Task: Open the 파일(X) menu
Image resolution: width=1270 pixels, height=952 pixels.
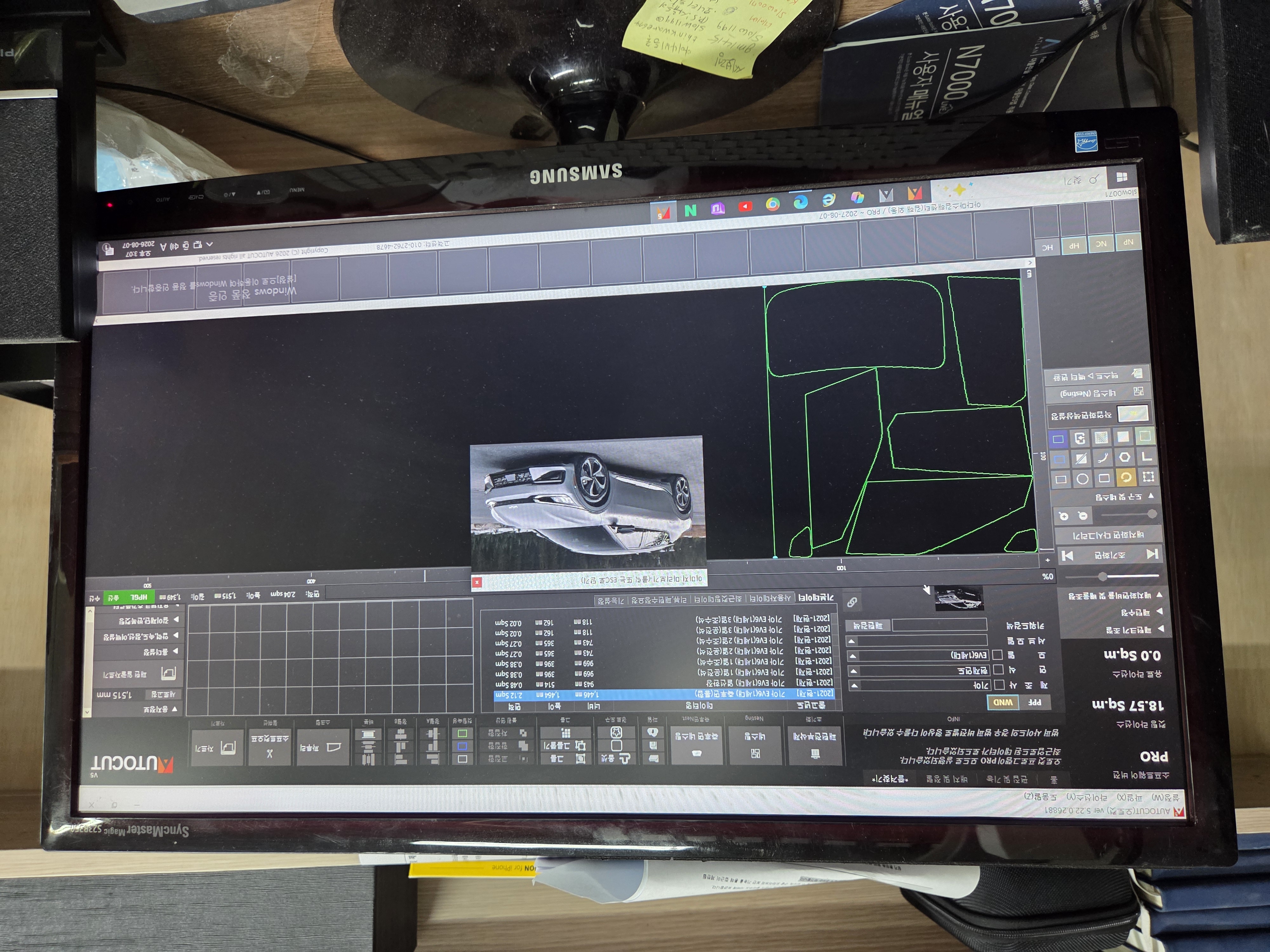Action: pyautogui.click(x=1129, y=798)
